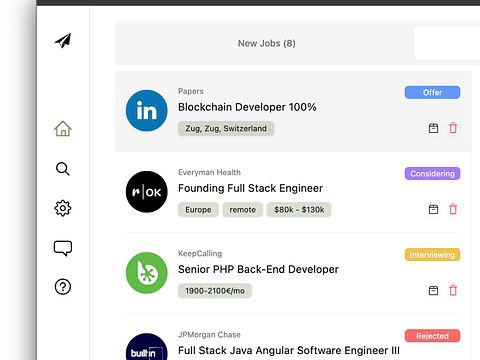Open Full Stack Java Angular Software Engineer III
480x360 pixels.
tap(289, 350)
